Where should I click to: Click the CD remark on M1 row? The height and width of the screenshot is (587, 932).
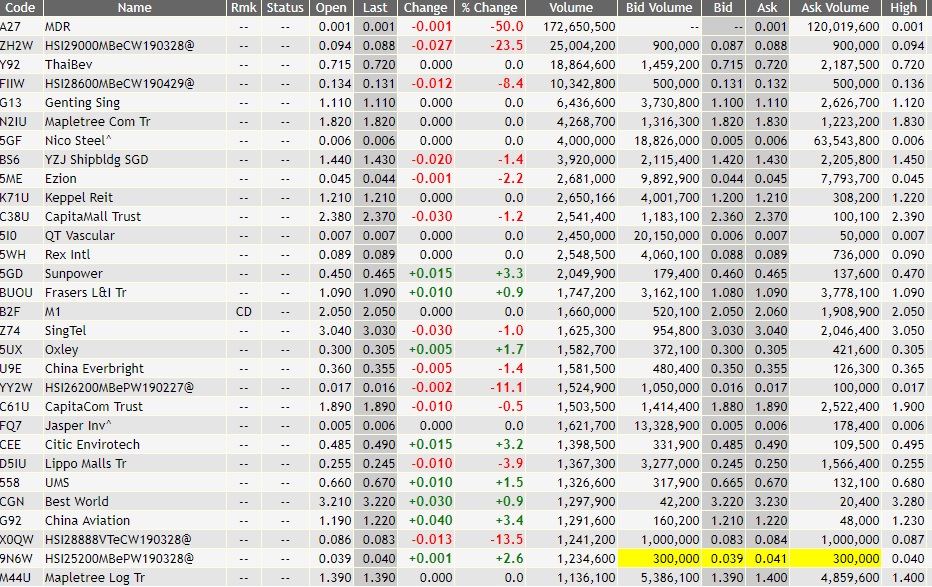(x=244, y=312)
